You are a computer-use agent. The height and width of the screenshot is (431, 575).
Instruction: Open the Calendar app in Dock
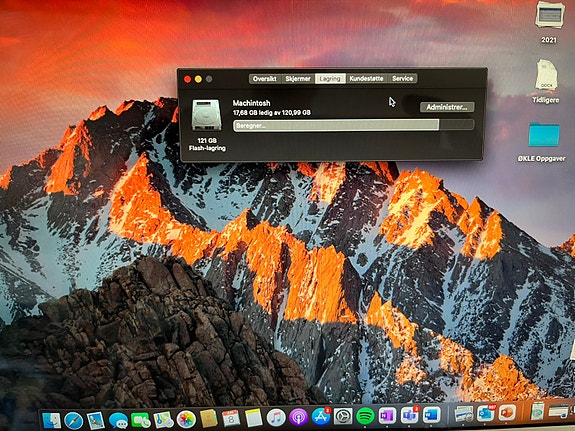click(231, 418)
